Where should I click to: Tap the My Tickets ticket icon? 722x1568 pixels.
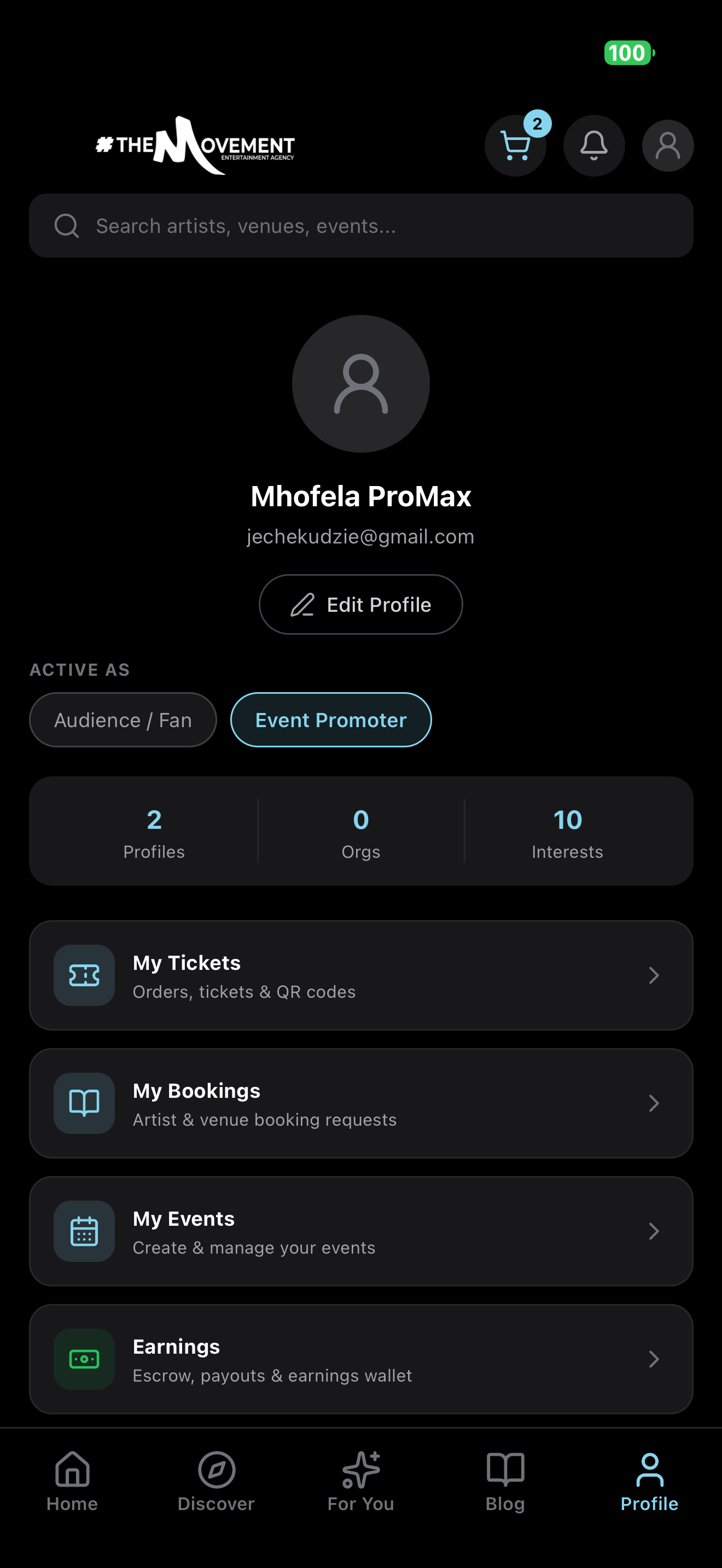[84, 975]
